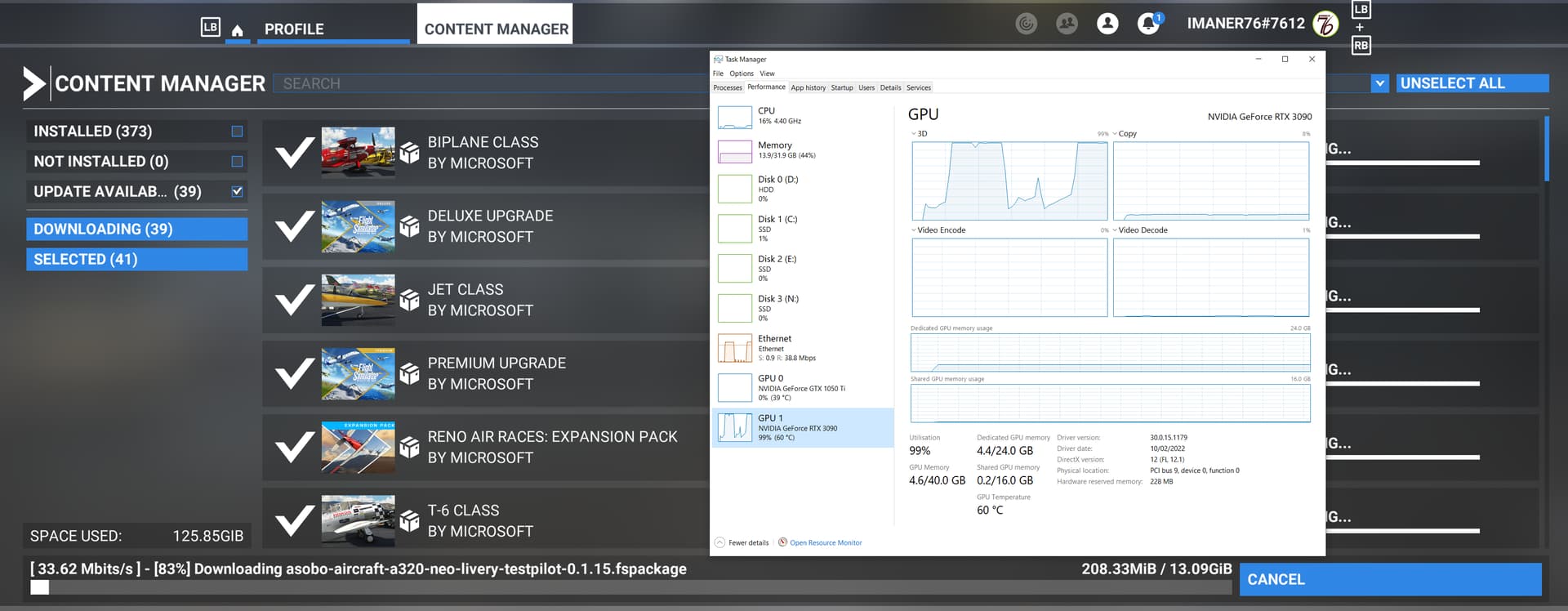
Task: Deselect the Deluxe Upgrade checkmark
Action: point(294,226)
